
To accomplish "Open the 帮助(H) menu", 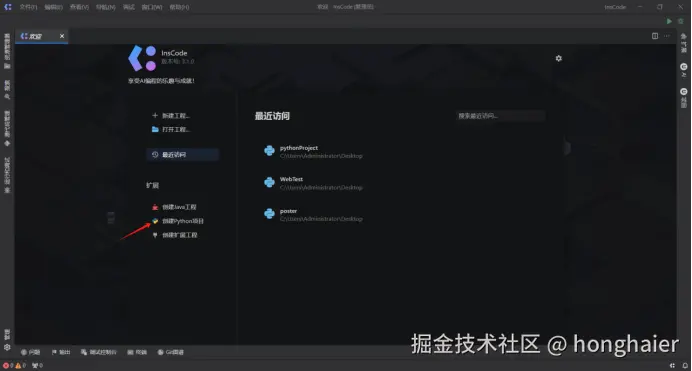I will pos(179,7).
